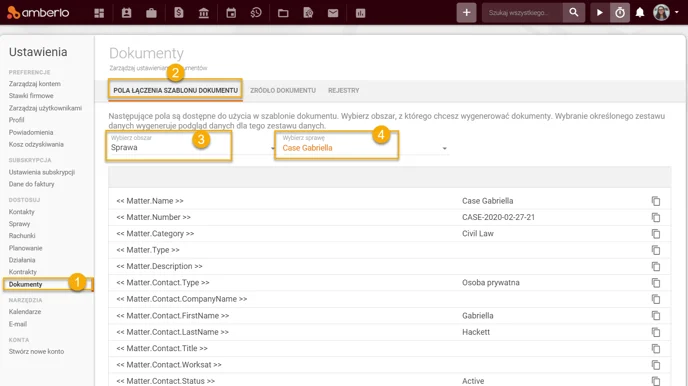Focus the global search field
Screen dimensions: 688x386
[522, 13]
